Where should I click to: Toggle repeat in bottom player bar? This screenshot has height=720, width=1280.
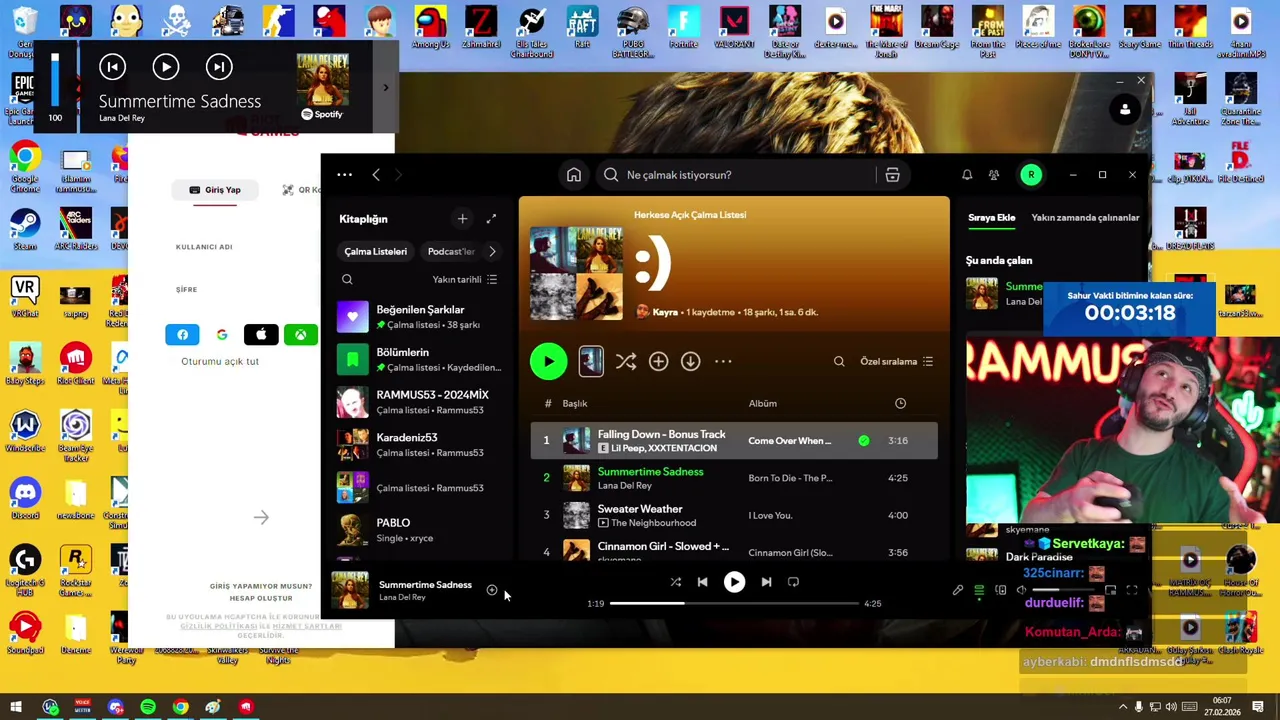point(793,582)
